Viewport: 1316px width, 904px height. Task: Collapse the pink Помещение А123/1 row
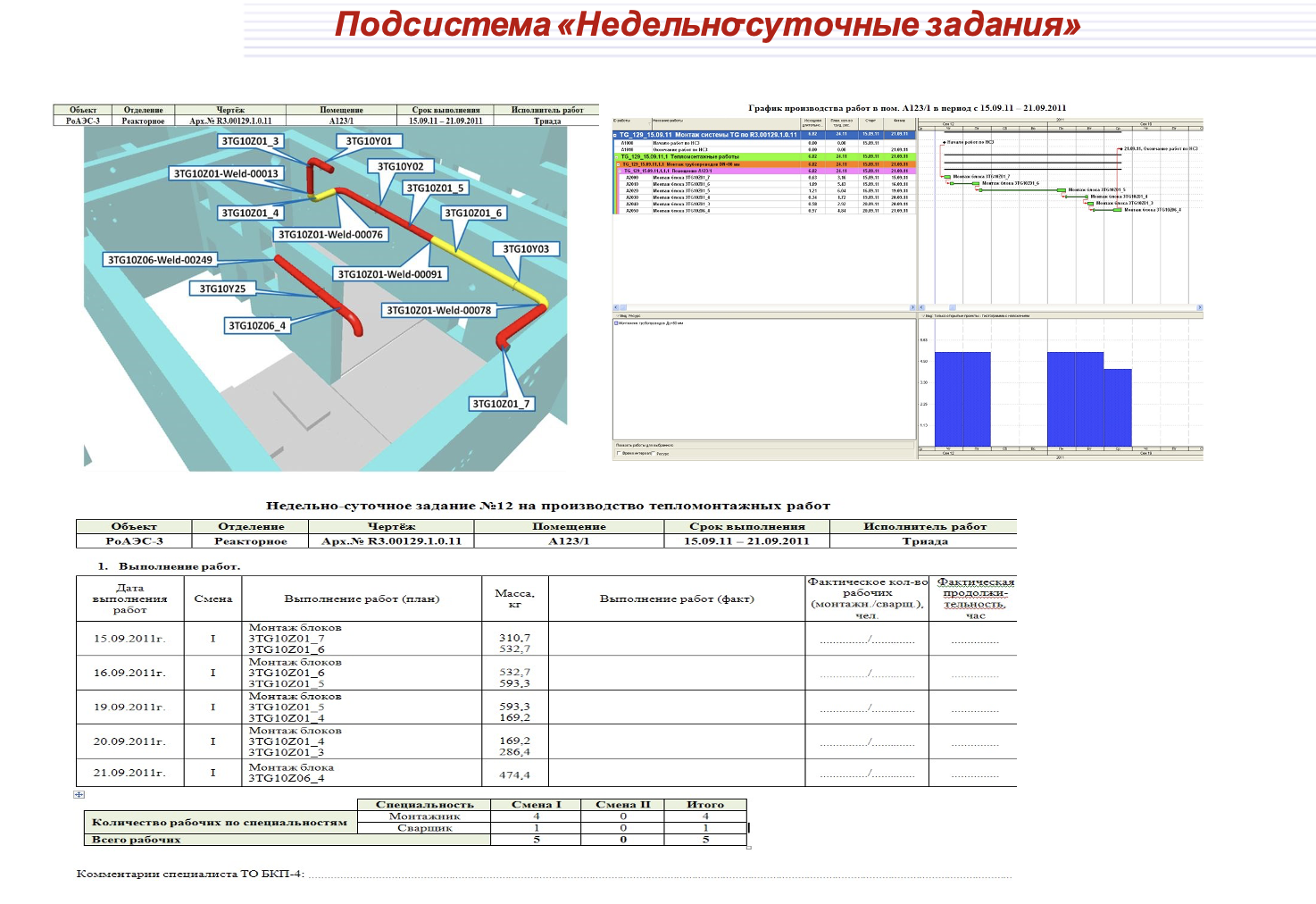tap(620, 171)
